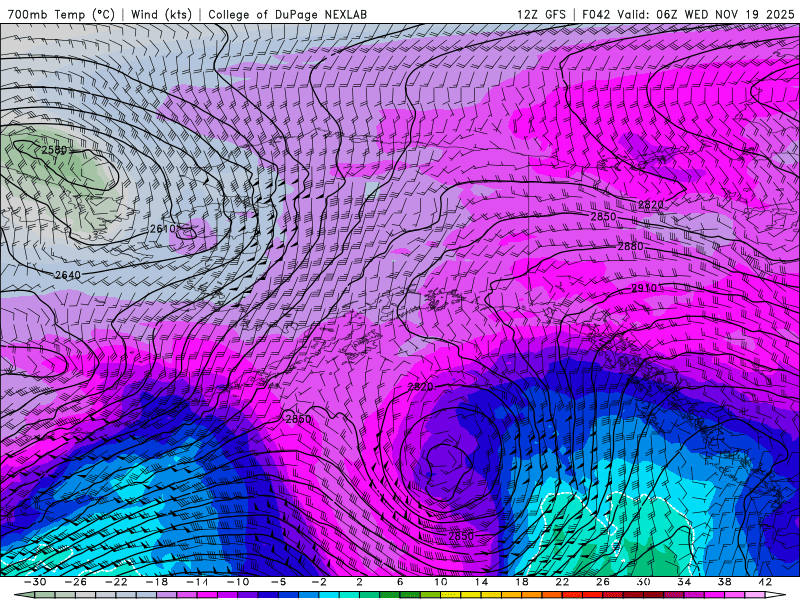800x600 pixels.
Task: Click the 18 value on the temperature scale
Action: tap(521, 582)
